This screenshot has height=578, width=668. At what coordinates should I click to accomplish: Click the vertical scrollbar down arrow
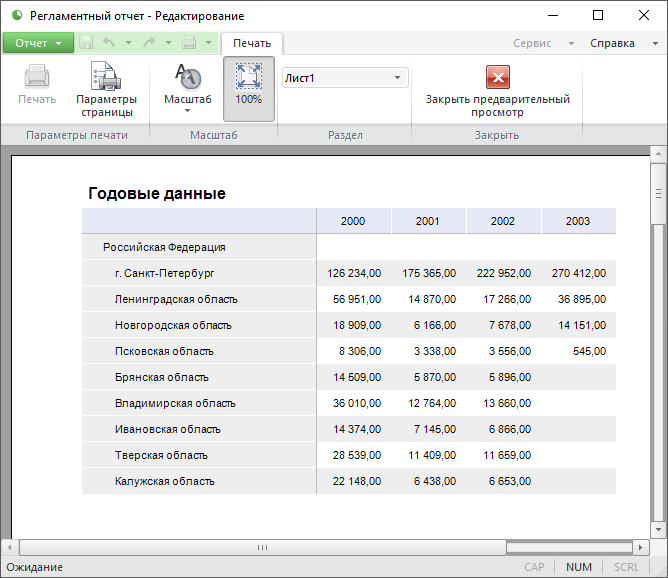point(657,529)
